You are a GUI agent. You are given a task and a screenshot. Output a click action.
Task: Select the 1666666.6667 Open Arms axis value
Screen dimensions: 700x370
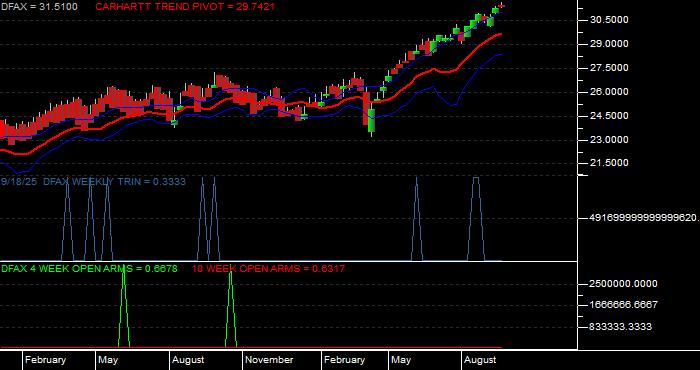point(623,305)
